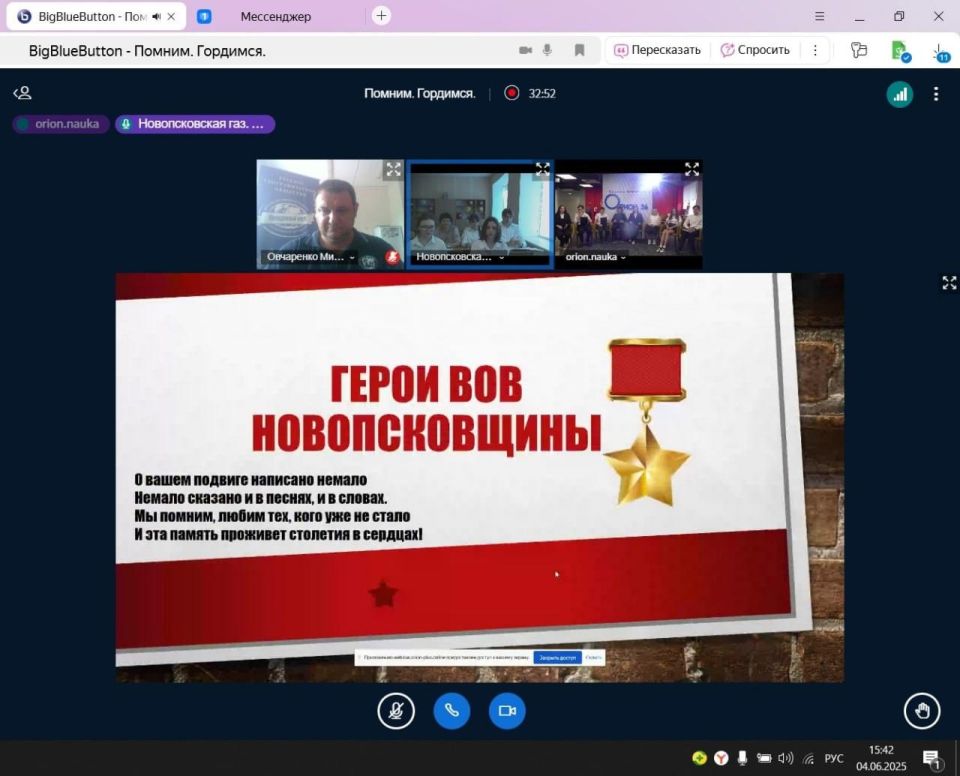Click the Пересказать button in the browser
Viewport: 960px width, 776px height.
[657, 50]
